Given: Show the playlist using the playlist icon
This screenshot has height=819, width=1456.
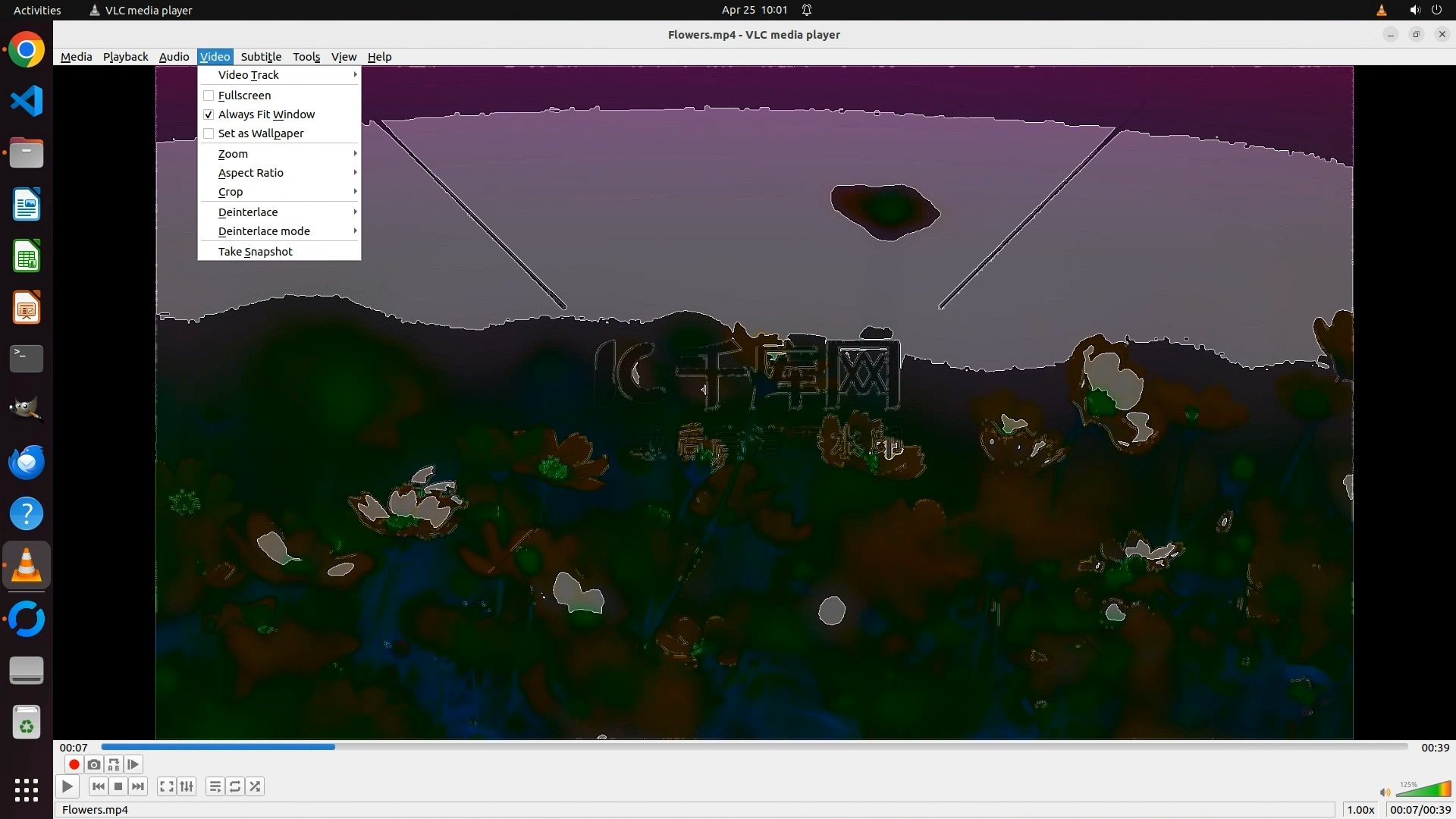Looking at the screenshot, I should tap(215, 786).
